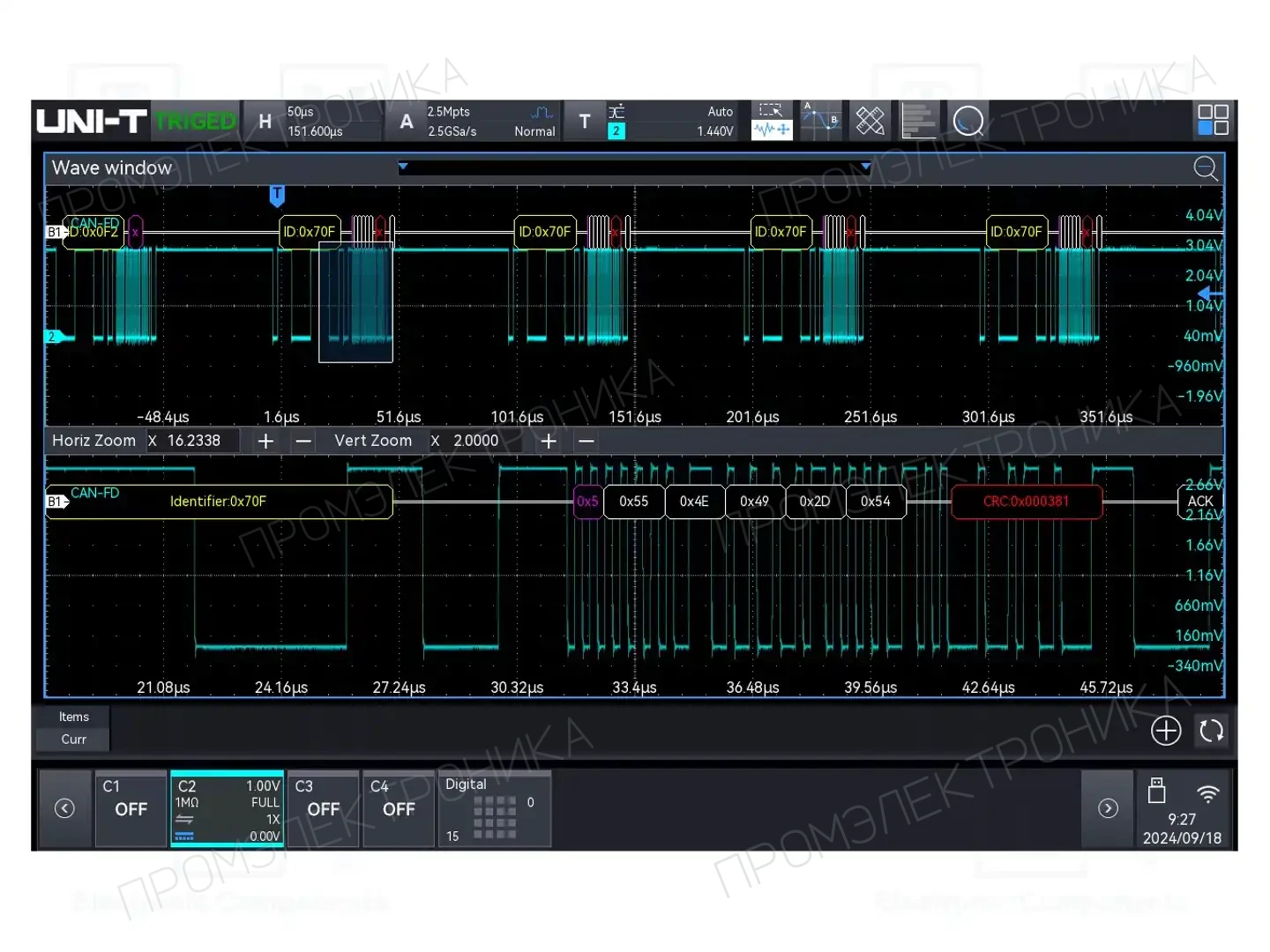The width and height of the screenshot is (1270, 952).
Task: Open the trigger T settings panel
Action: pos(651,121)
